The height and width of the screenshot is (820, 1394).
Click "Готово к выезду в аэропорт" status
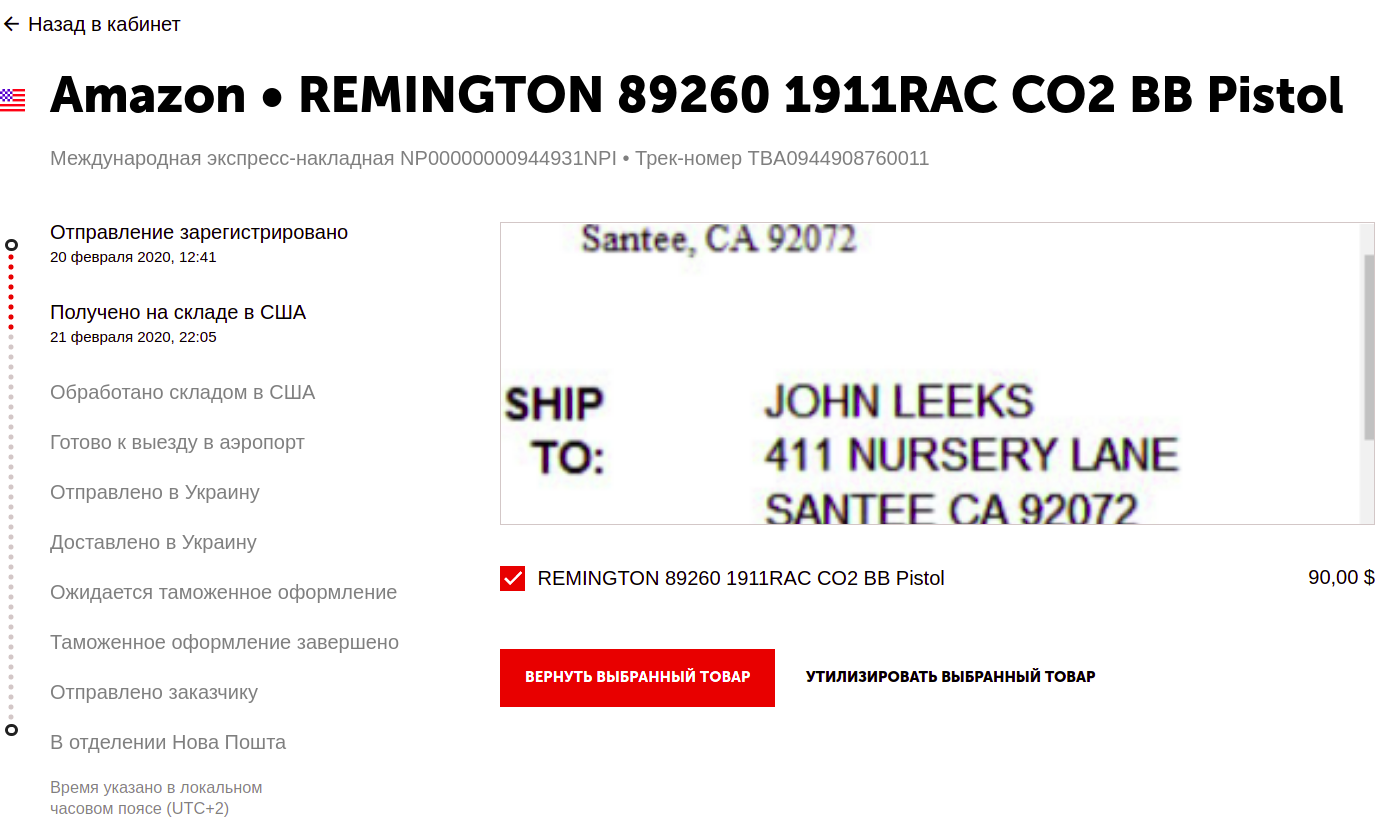(177, 442)
